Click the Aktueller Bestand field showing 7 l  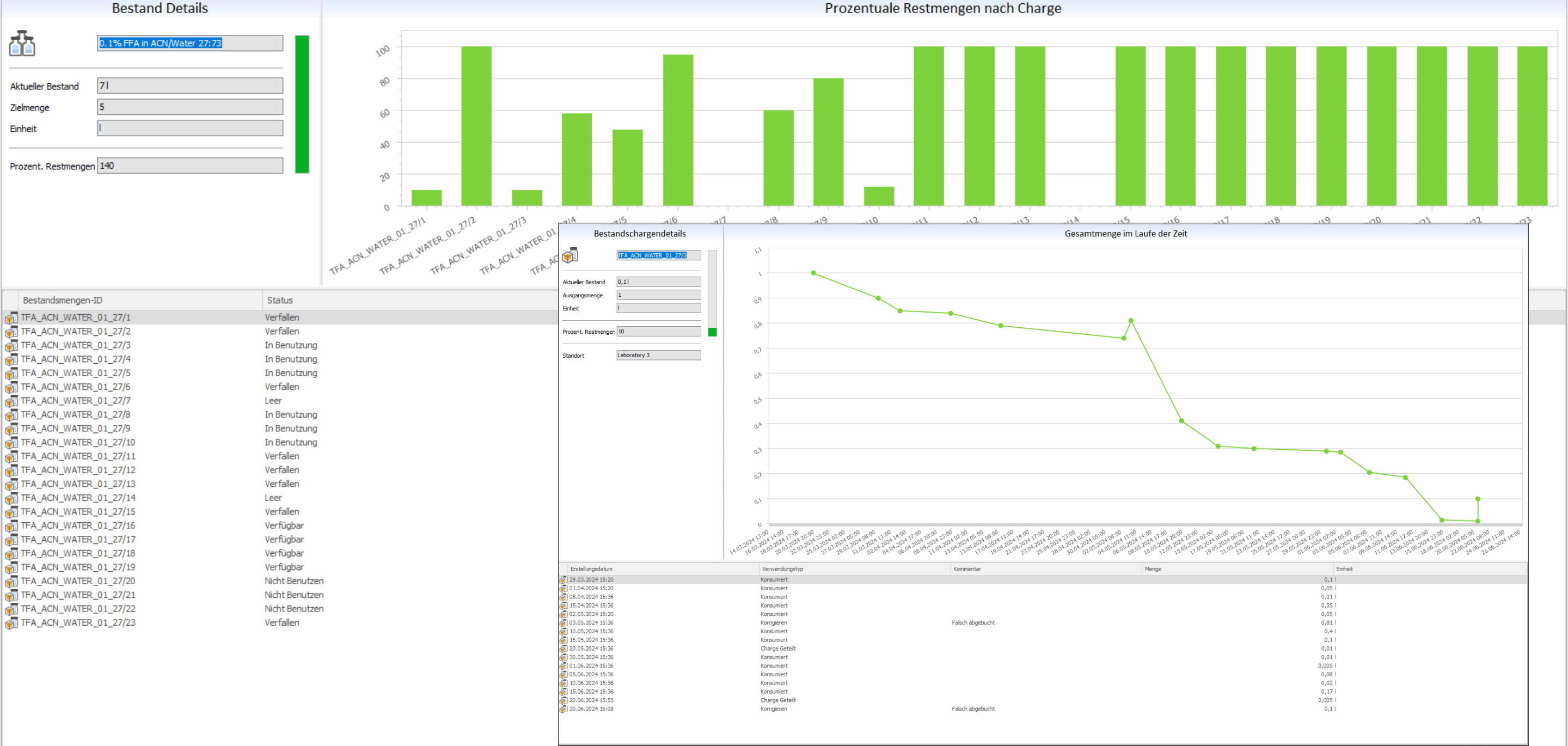(190, 86)
